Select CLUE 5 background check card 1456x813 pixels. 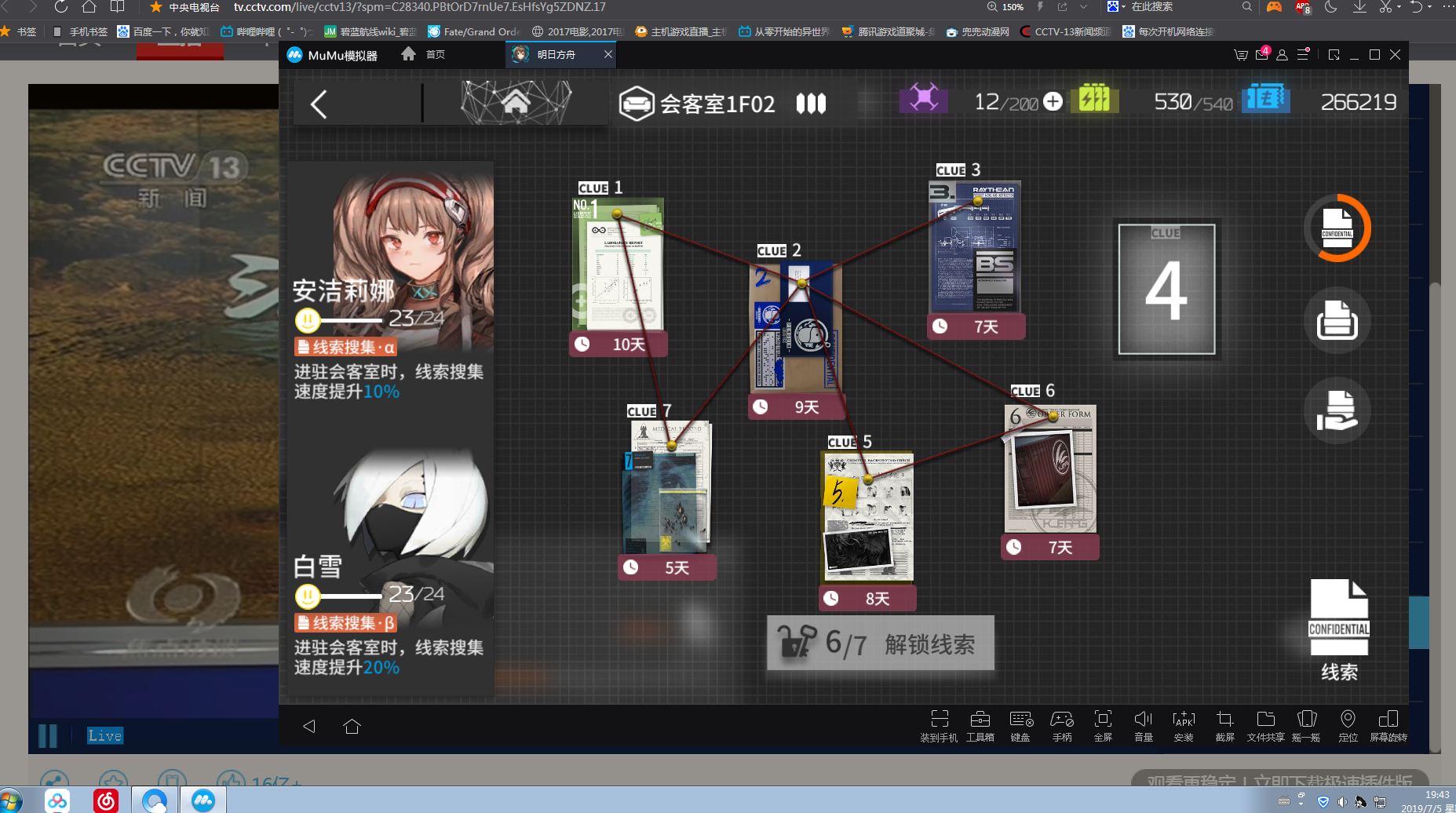point(867,518)
